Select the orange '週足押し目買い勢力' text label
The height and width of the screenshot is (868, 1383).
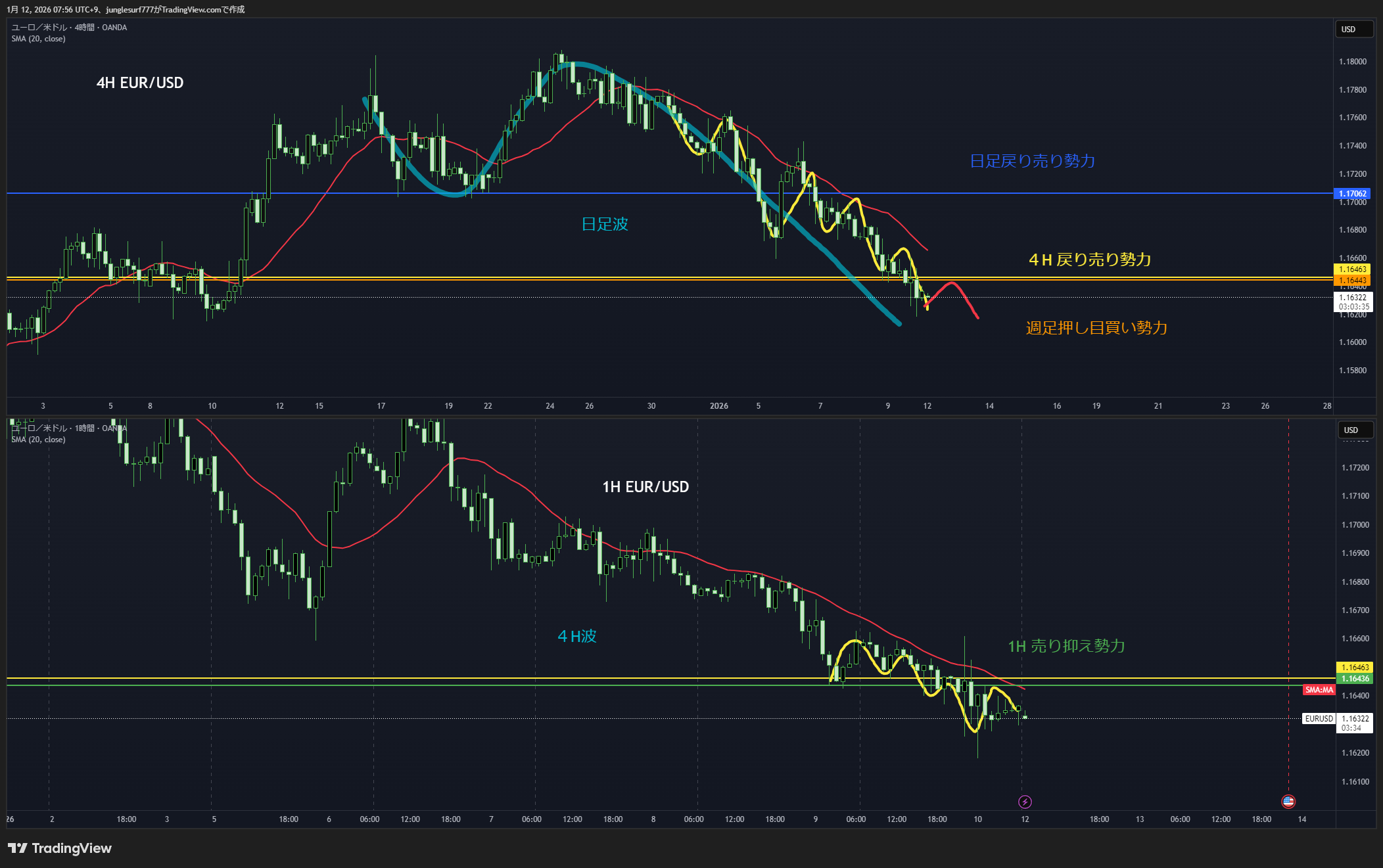pos(1096,328)
